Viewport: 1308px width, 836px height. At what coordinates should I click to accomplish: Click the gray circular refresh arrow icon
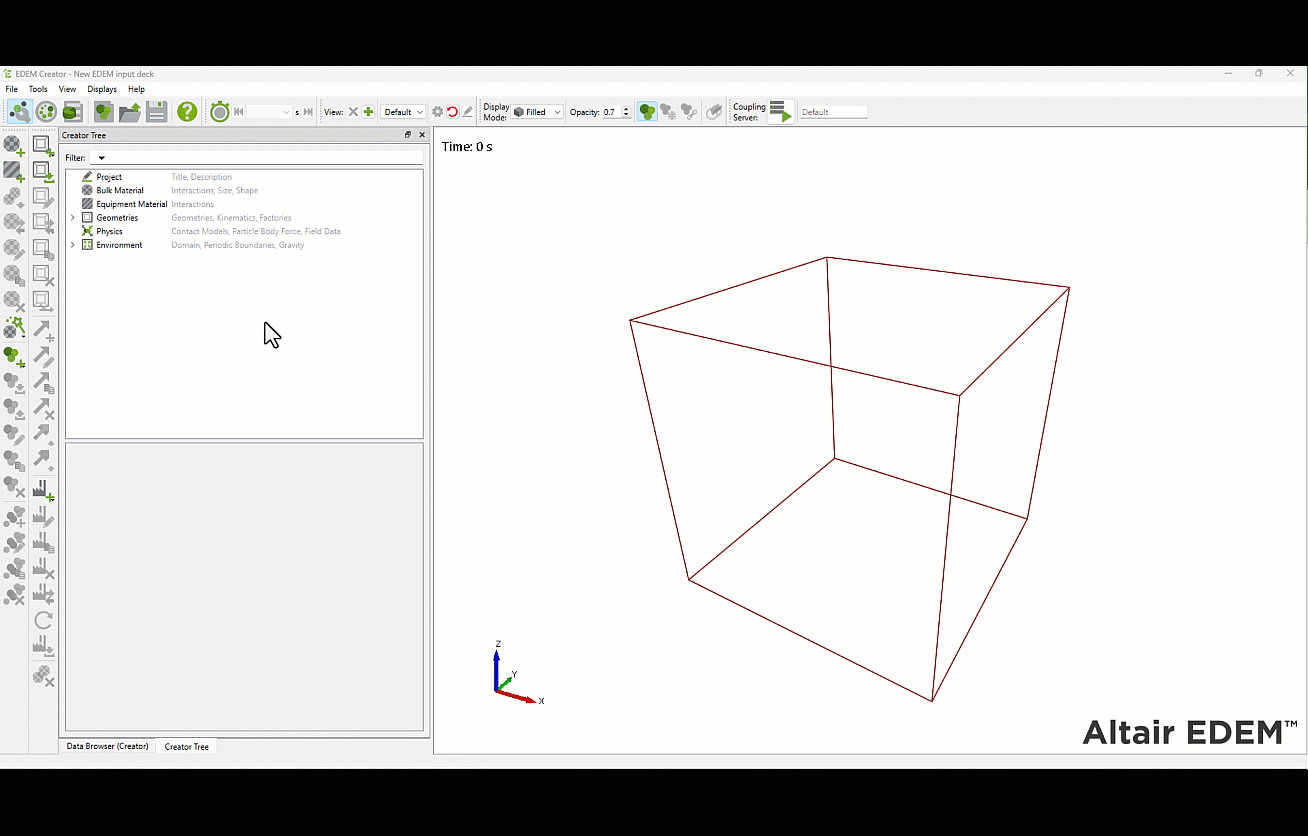pos(43,620)
